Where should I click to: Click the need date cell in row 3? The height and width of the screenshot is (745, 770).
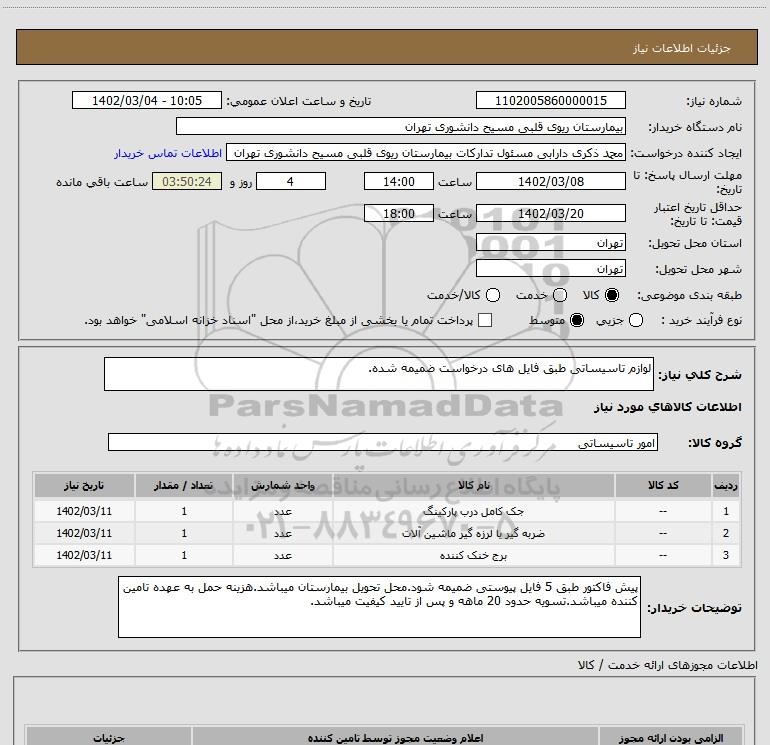84,555
